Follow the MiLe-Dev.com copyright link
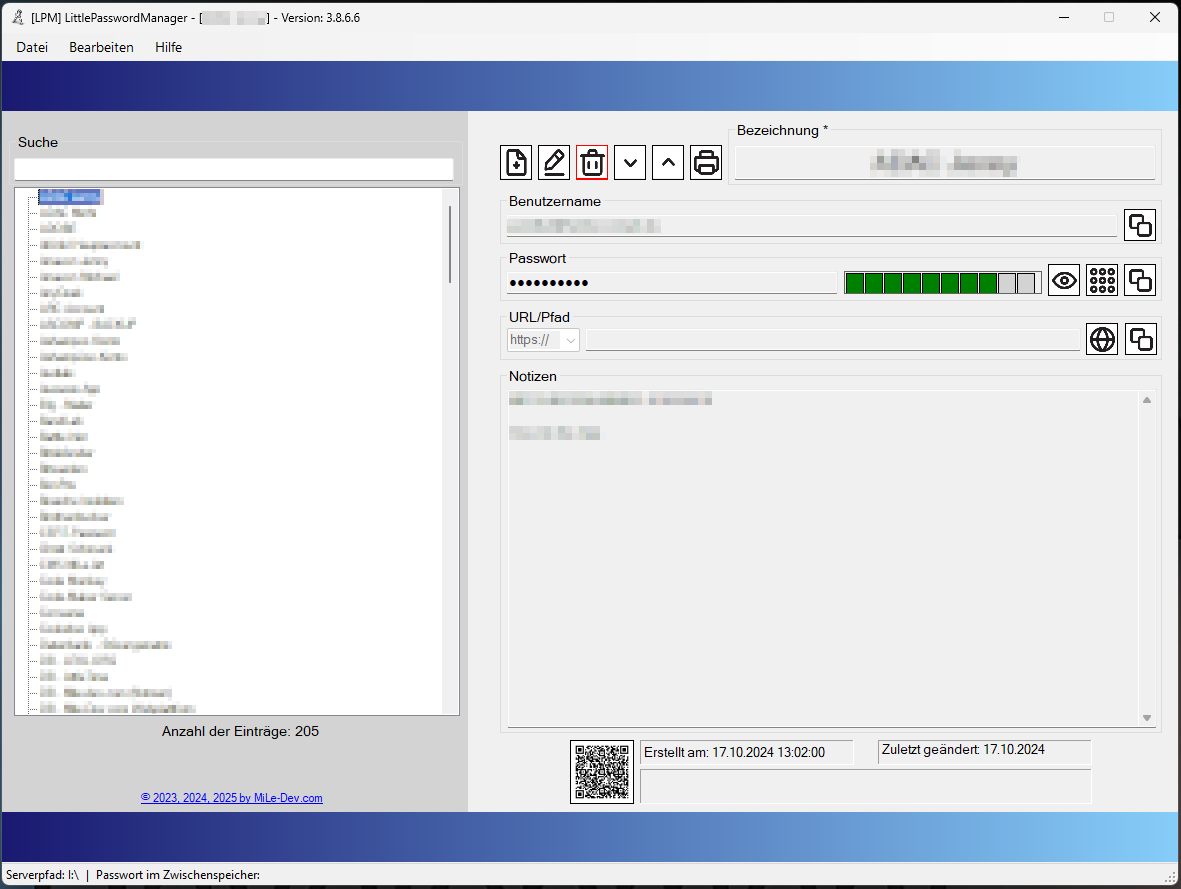The height and width of the screenshot is (889, 1181). [x=232, y=798]
